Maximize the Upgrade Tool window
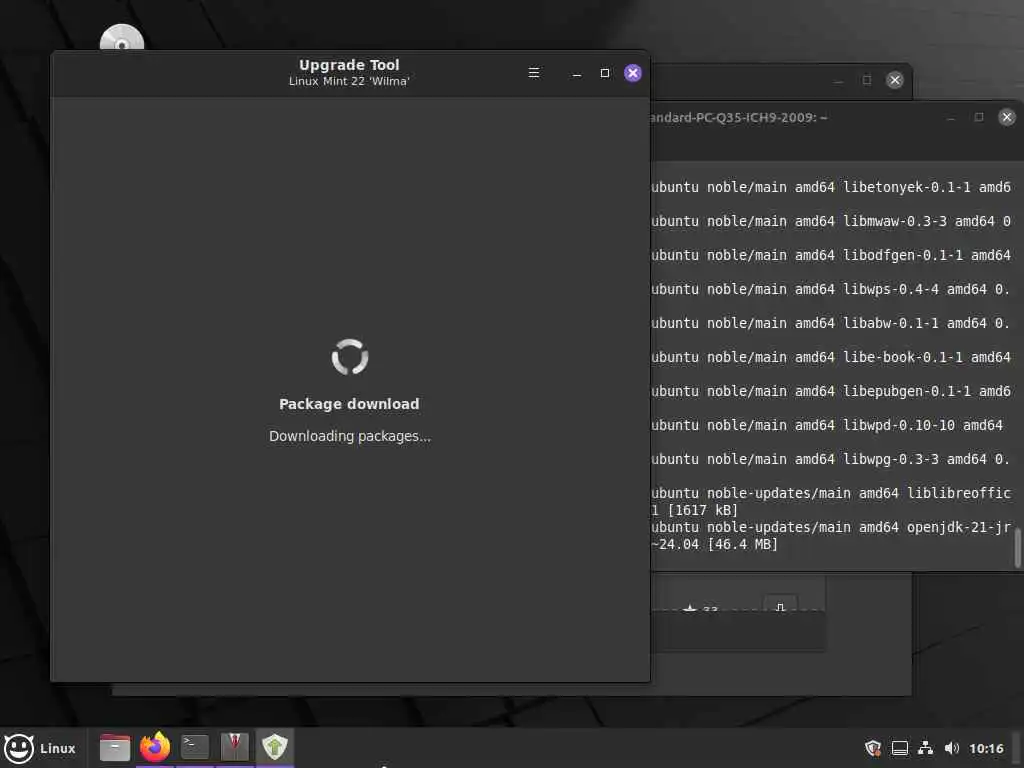Viewport: 1024px width, 768px height. (605, 73)
